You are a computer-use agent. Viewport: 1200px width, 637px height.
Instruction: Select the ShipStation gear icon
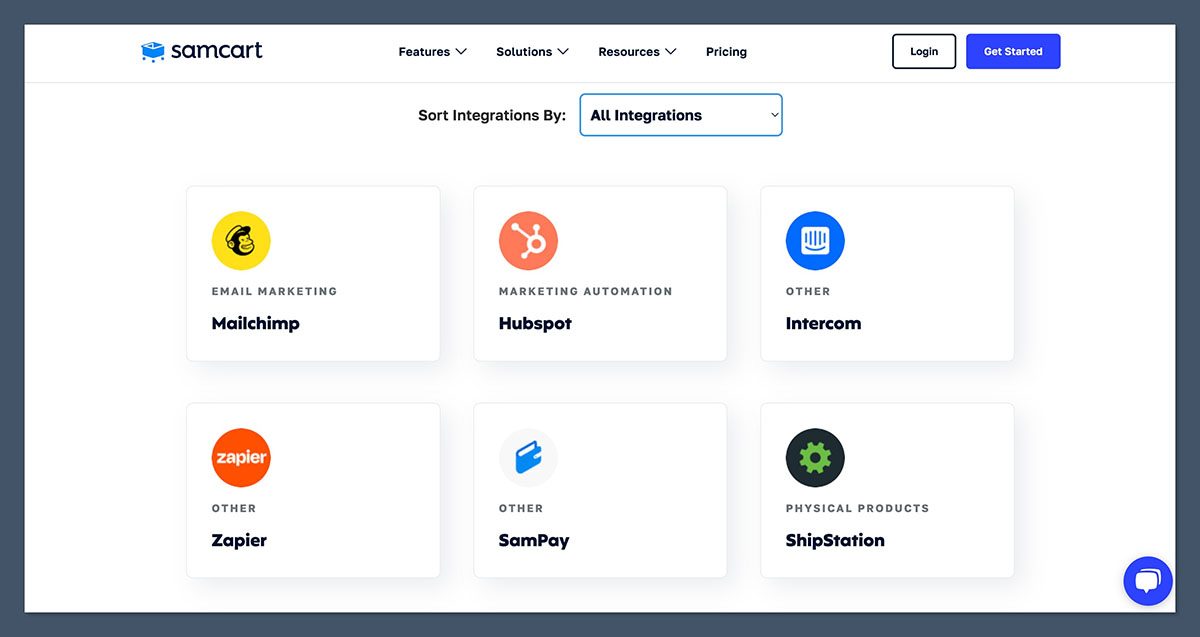tap(815, 457)
